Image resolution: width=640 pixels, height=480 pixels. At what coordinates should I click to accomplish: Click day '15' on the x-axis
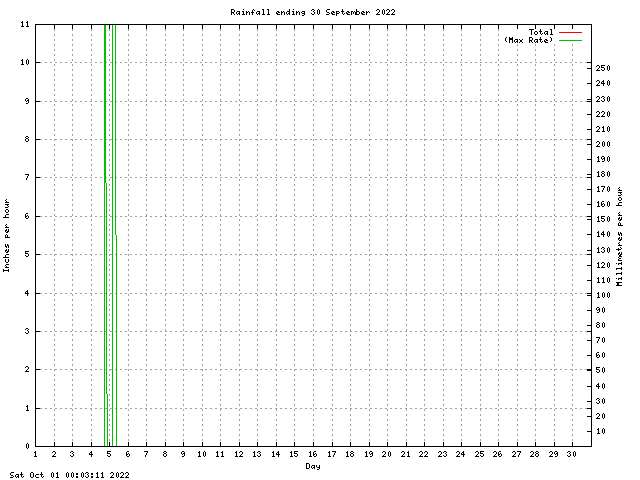point(294,454)
